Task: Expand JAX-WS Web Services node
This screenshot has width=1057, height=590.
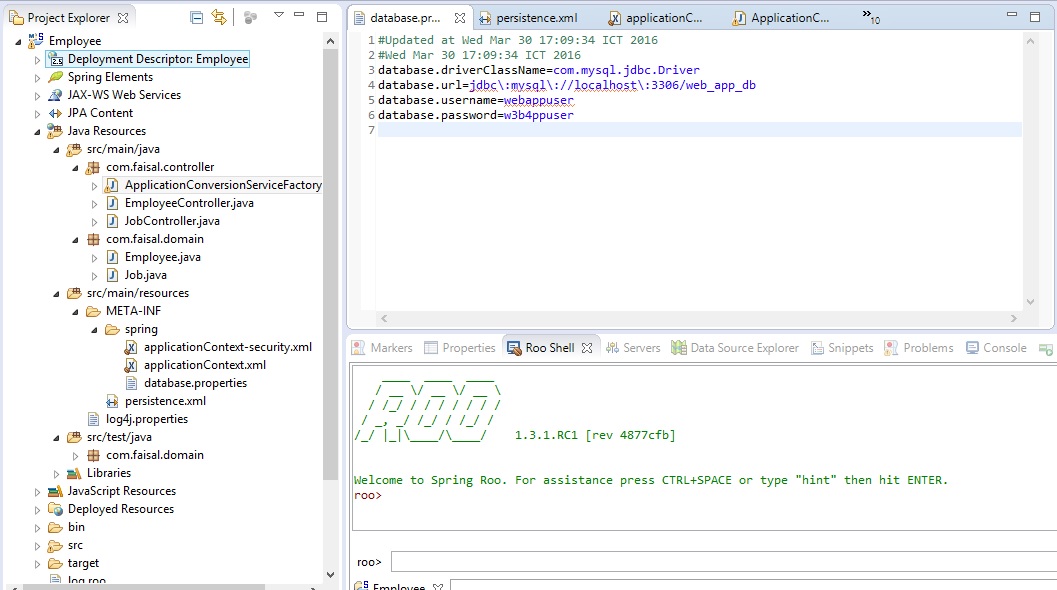Action: click(37, 96)
